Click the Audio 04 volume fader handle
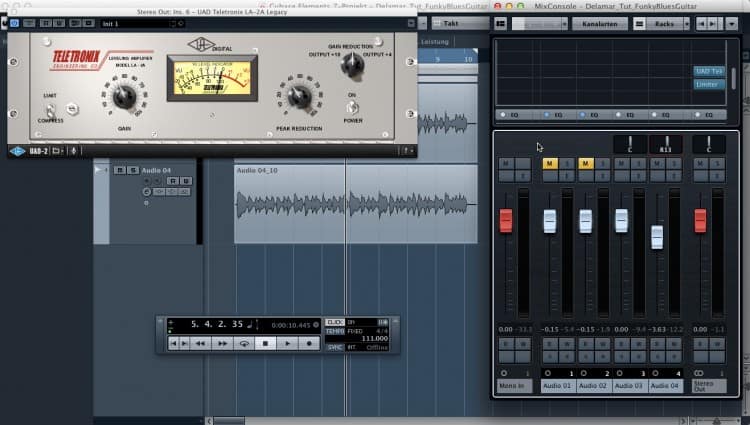 [x=656, y=237]
